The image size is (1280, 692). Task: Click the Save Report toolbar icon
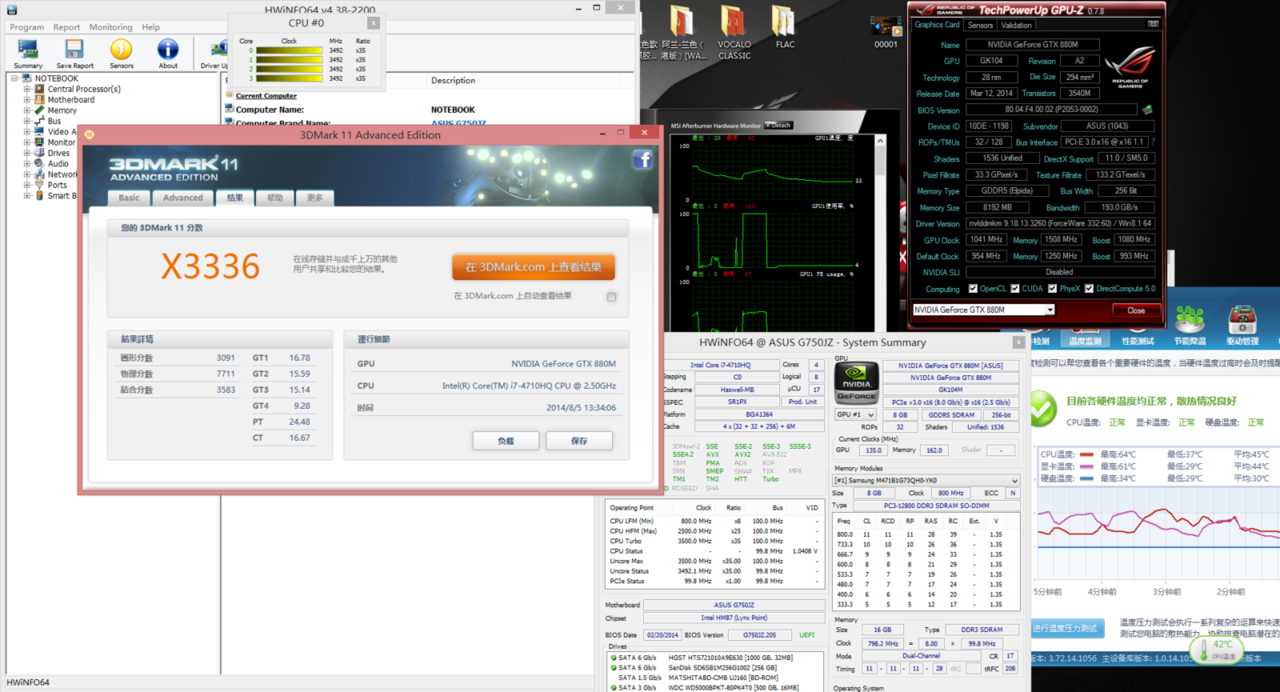click(x=75, y=53)
